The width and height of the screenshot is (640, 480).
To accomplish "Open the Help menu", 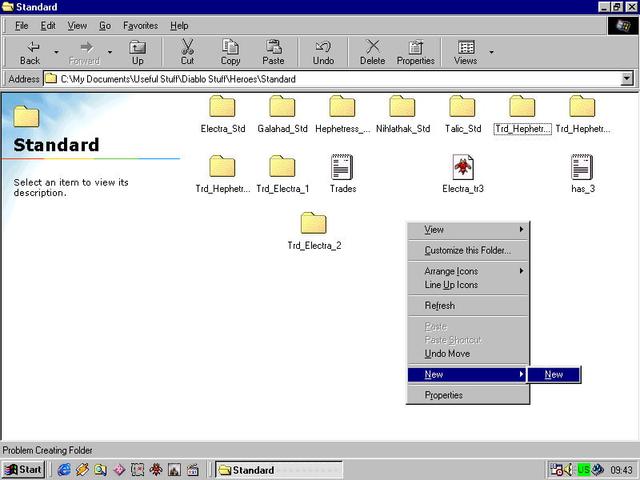I will coord(179,26).
